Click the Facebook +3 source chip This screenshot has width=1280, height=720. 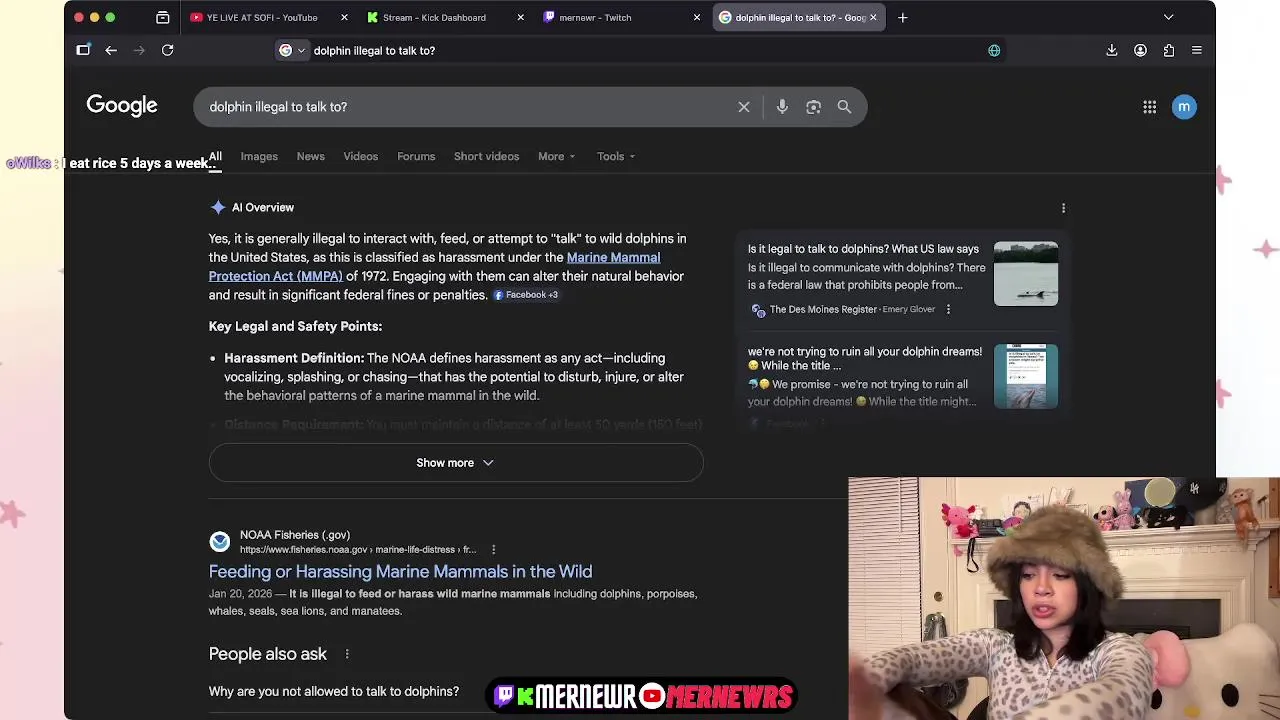tap(526, 295)
